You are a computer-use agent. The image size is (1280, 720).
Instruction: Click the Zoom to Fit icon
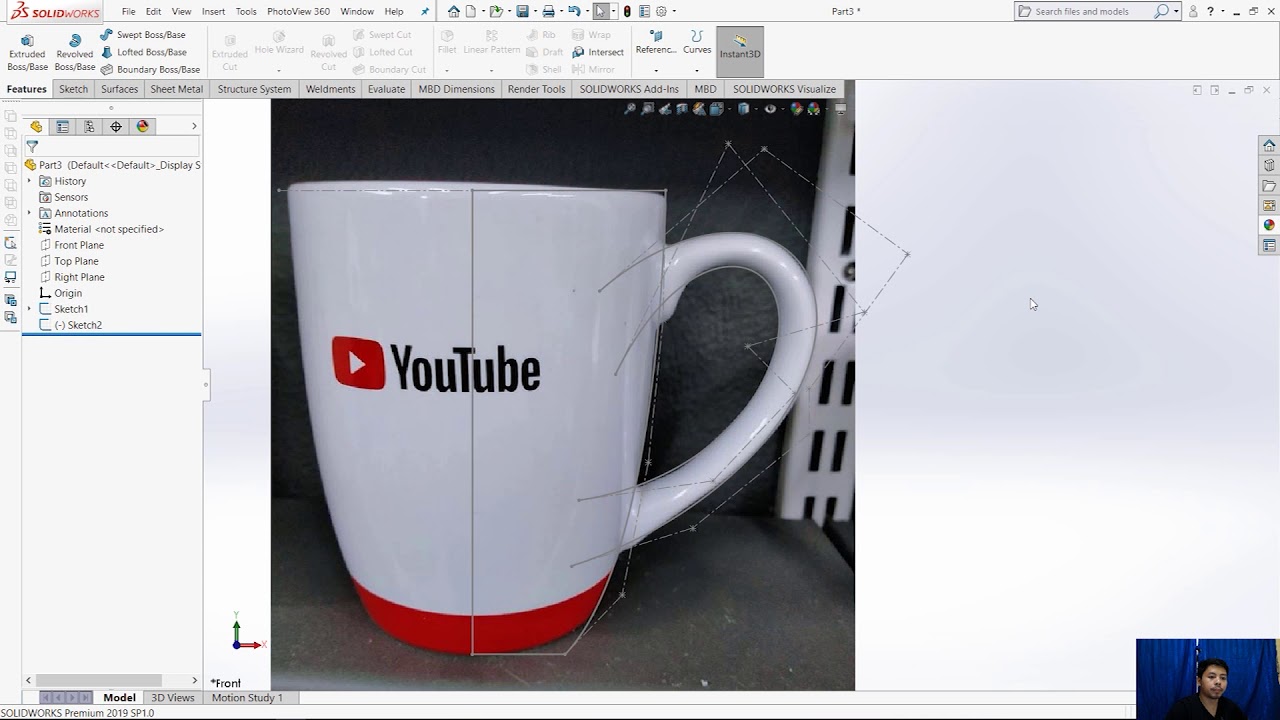coord(630,109)
